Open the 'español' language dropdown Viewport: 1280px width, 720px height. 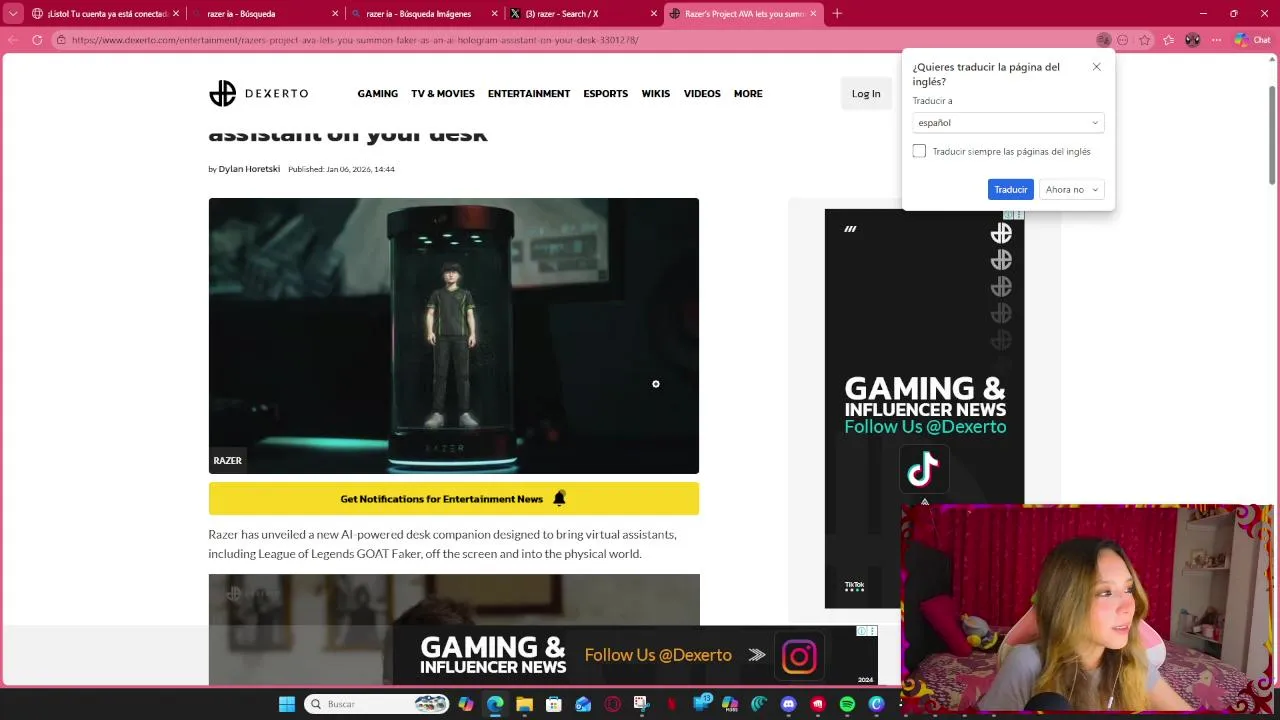coord(1008,122)
